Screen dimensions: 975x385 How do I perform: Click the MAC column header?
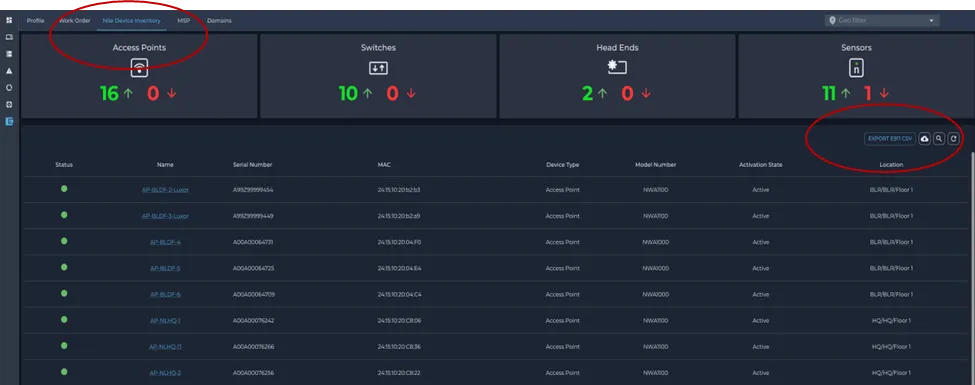384,165
